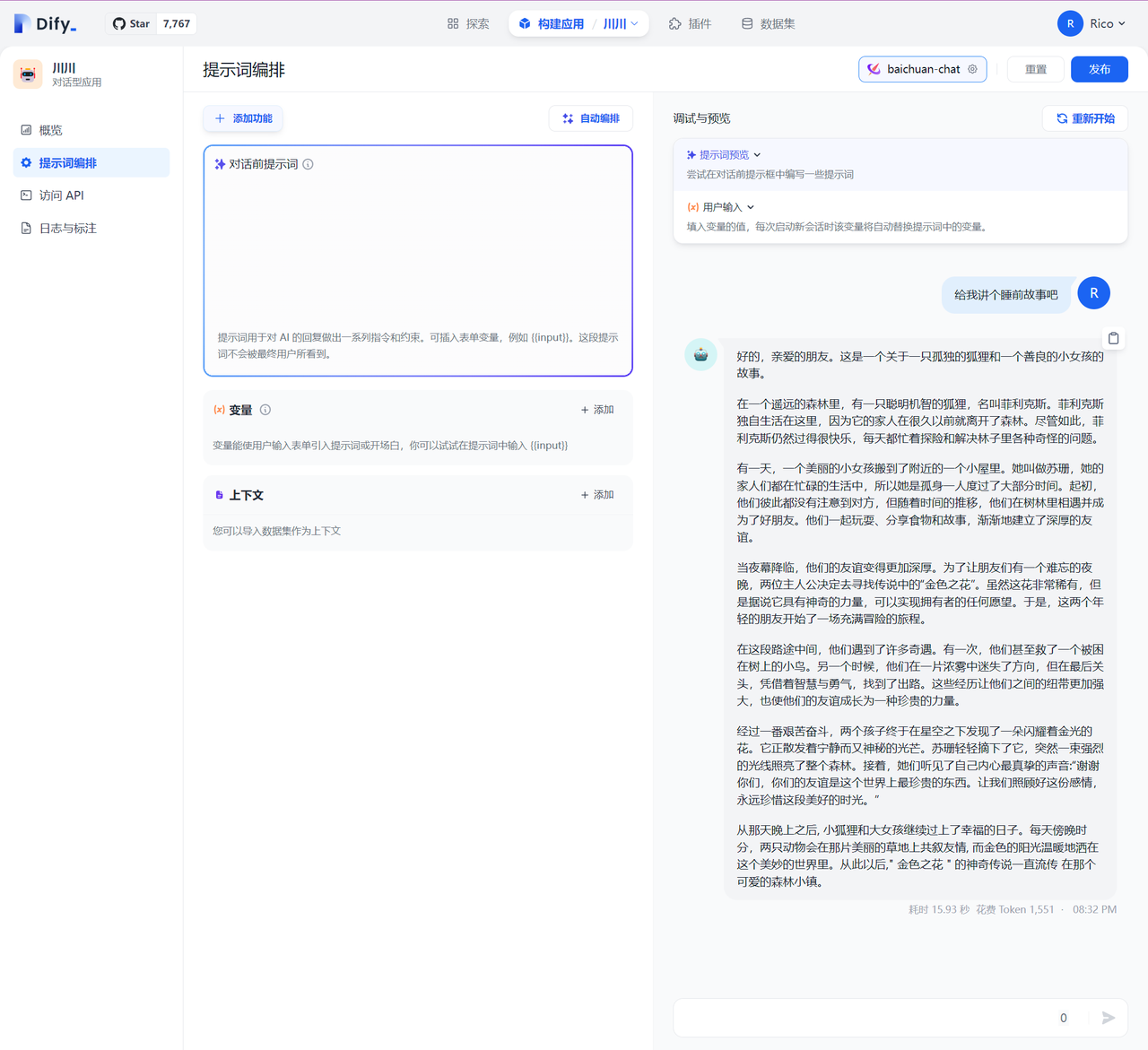Click the GitHub Star icon
Viewport: 1148px width, 1050px height.
(x=119, y=24)
